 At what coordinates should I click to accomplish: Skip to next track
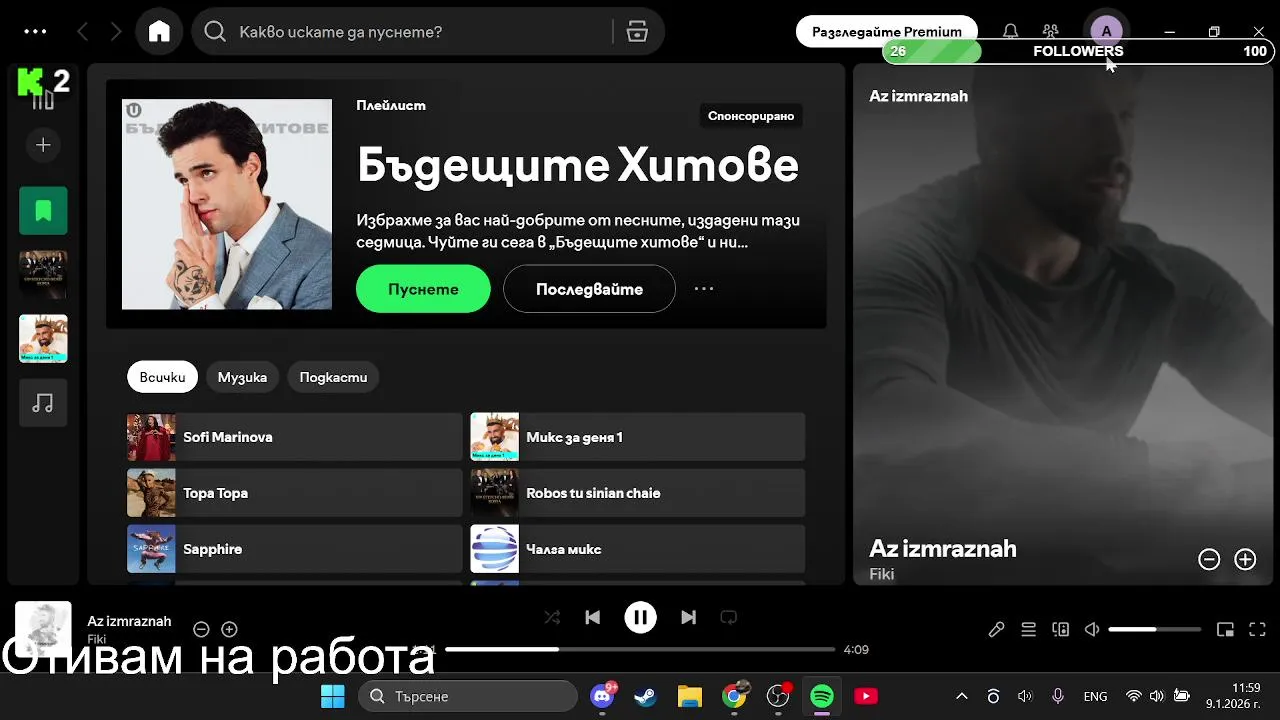click(x=688, y=618)
